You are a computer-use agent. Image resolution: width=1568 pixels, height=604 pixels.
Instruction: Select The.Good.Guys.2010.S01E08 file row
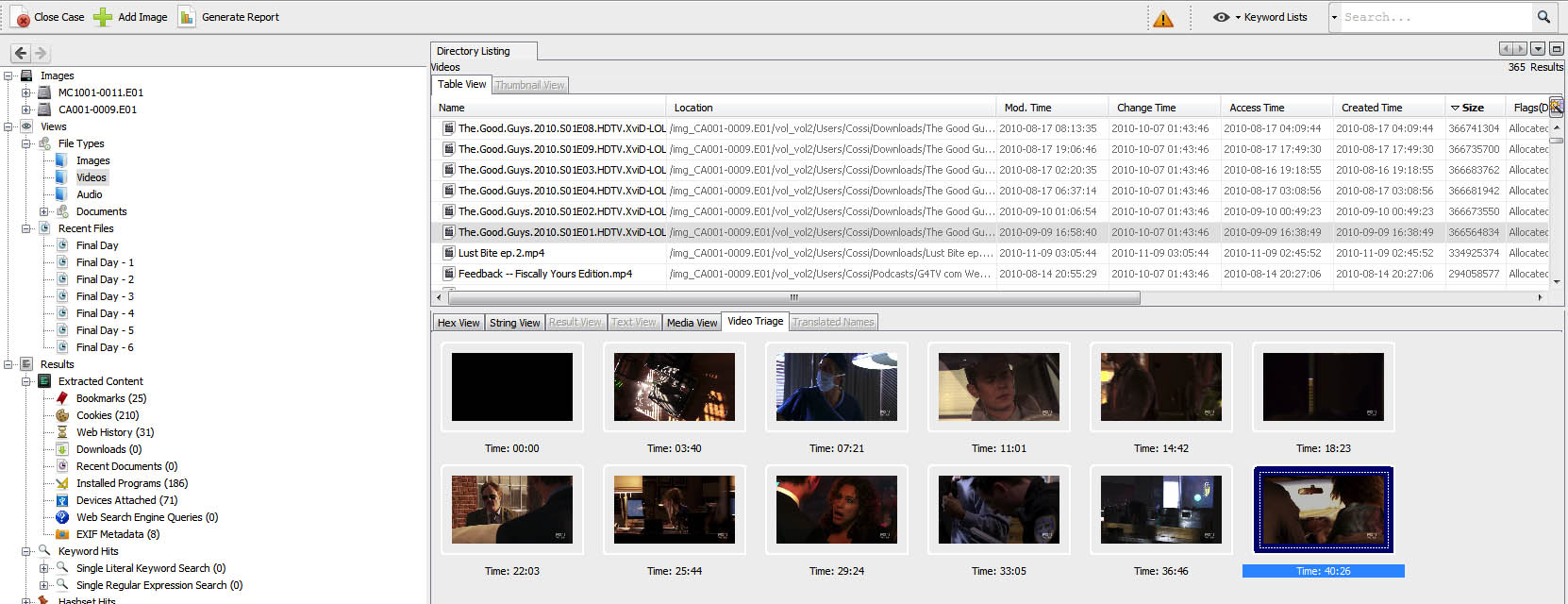991,128
